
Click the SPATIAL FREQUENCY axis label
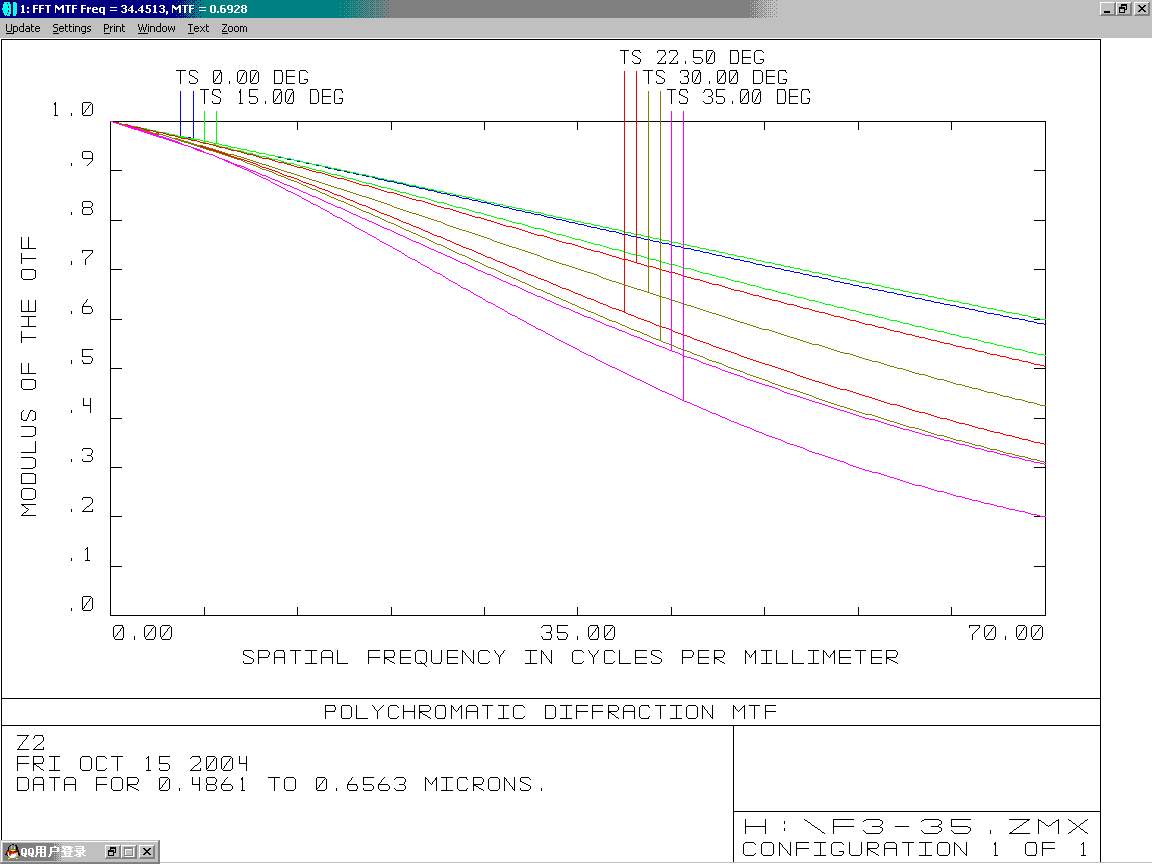(x=570, y=657)
